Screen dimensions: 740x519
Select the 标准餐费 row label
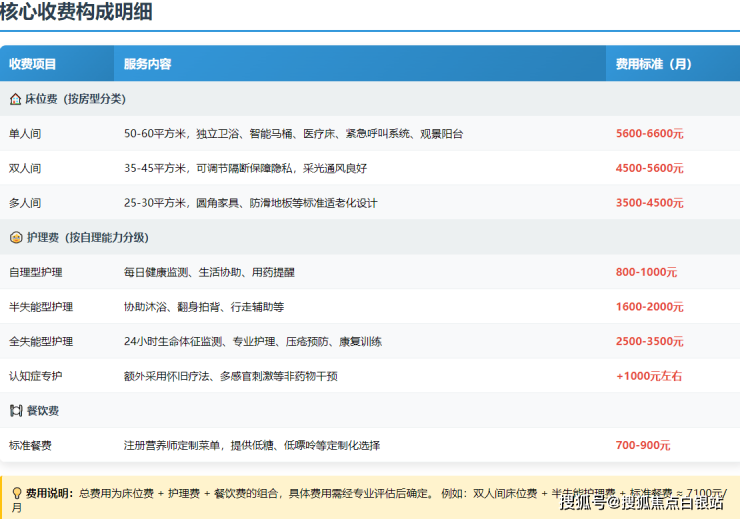tap(30, 445)
